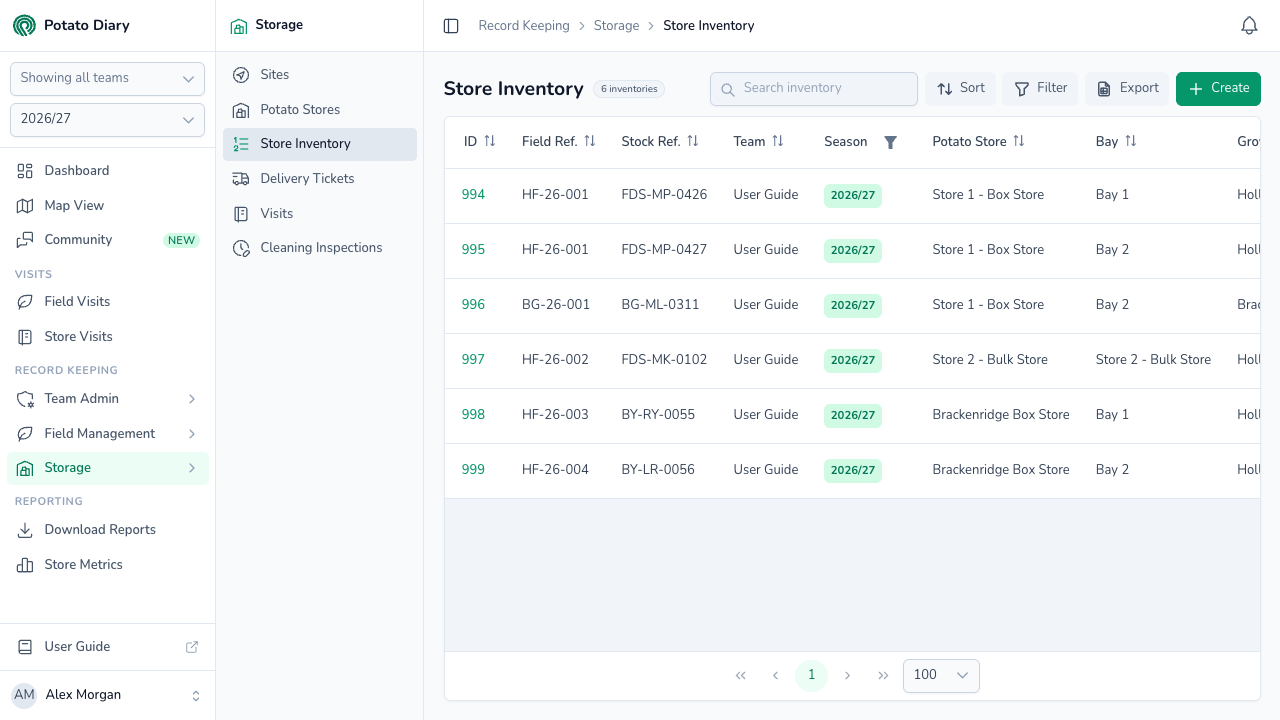1280x720 pixels.
Task: Select Cleaning Inspections in Storage menu
Action: [x=320, y=248]
